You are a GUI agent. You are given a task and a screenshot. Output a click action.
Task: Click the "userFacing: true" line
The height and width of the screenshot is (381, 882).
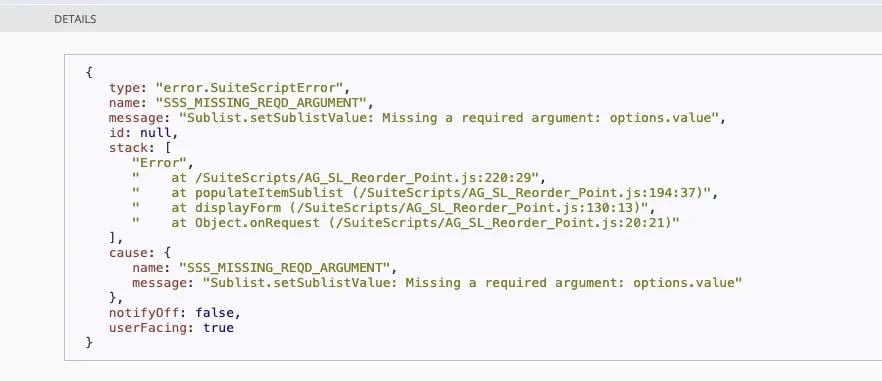pos(171,327)
